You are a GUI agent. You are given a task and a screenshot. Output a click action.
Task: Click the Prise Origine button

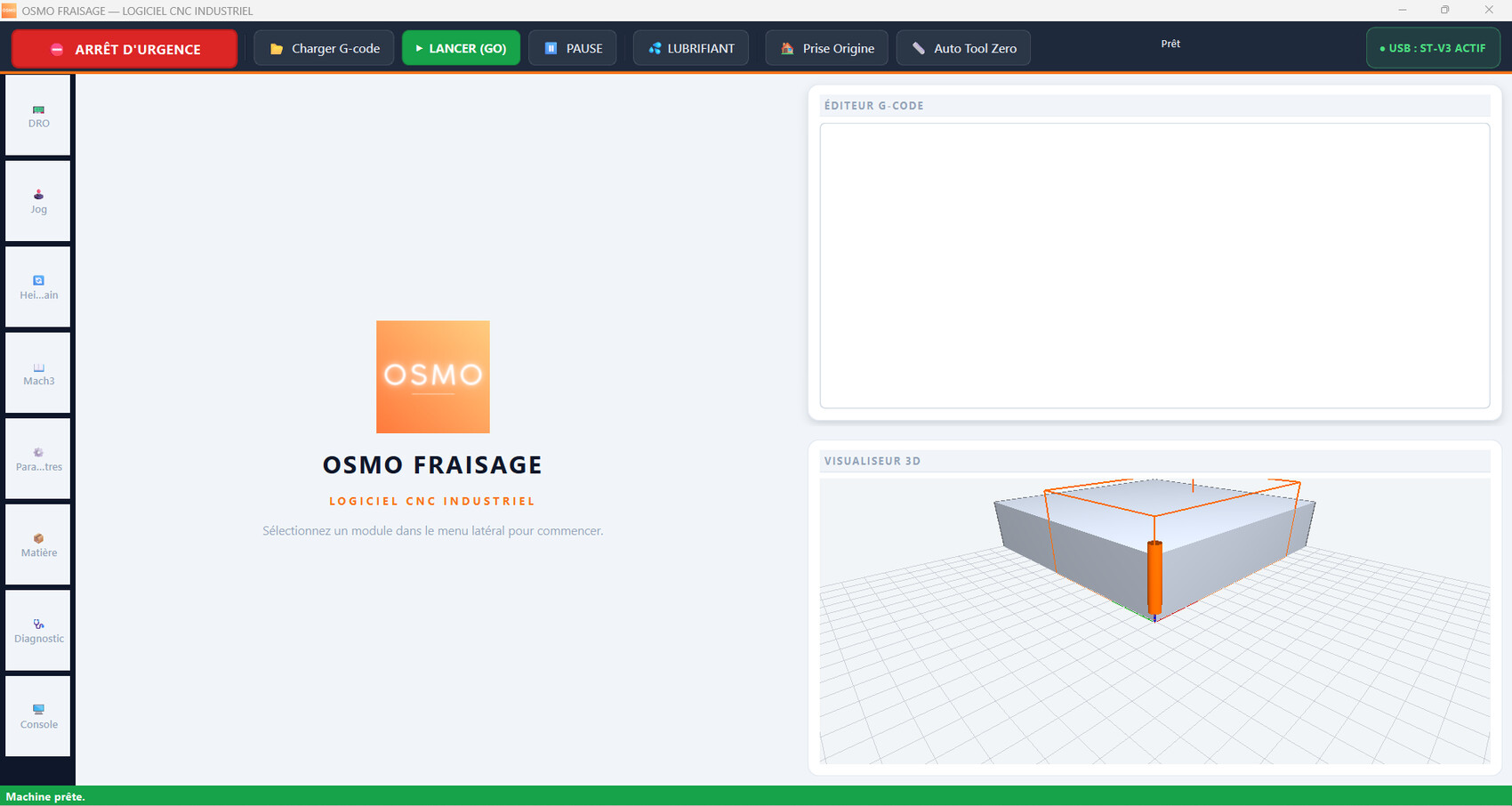pyautogui.click(x=827, y=48)
